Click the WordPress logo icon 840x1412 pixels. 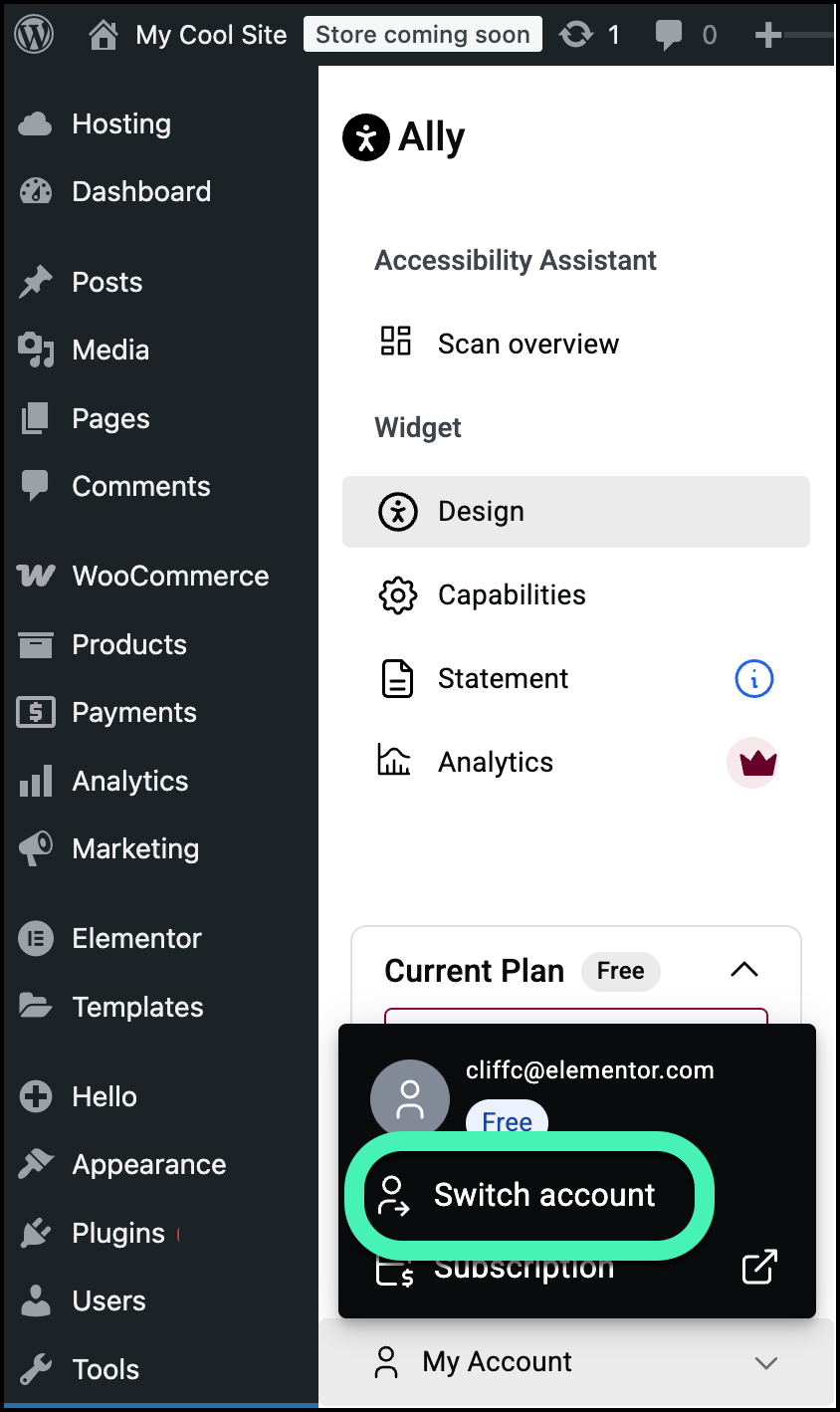pyautogui.click(x=35, y=35)
